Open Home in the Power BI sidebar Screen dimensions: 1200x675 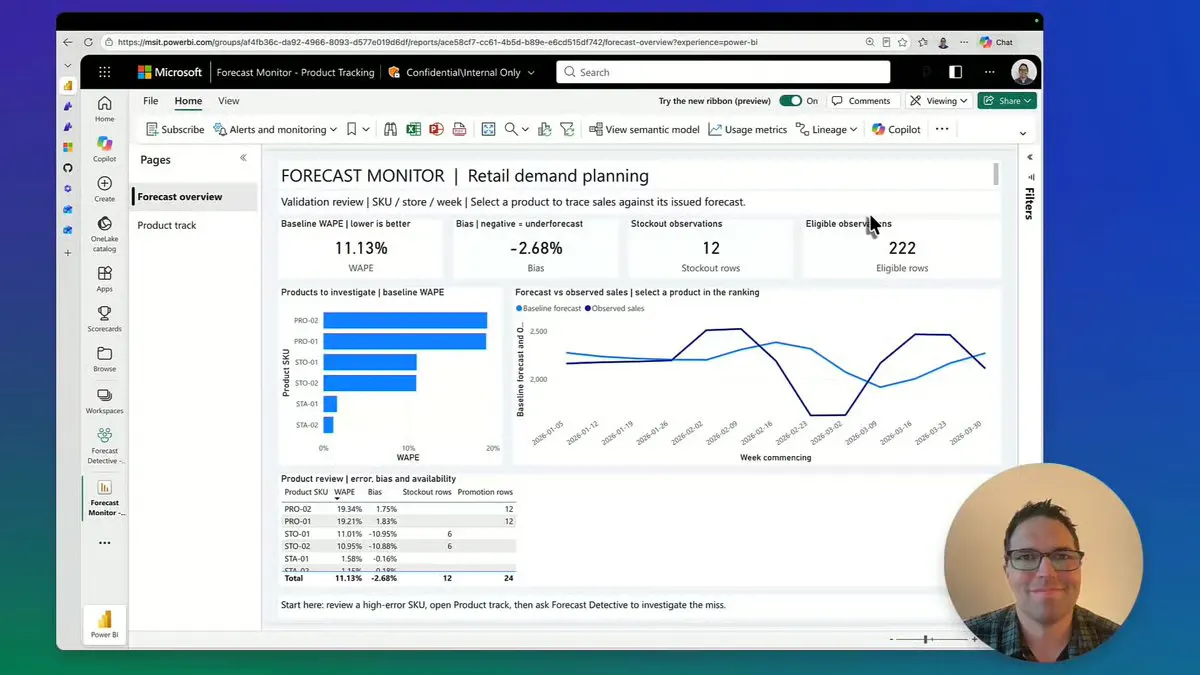pos(104,109)
